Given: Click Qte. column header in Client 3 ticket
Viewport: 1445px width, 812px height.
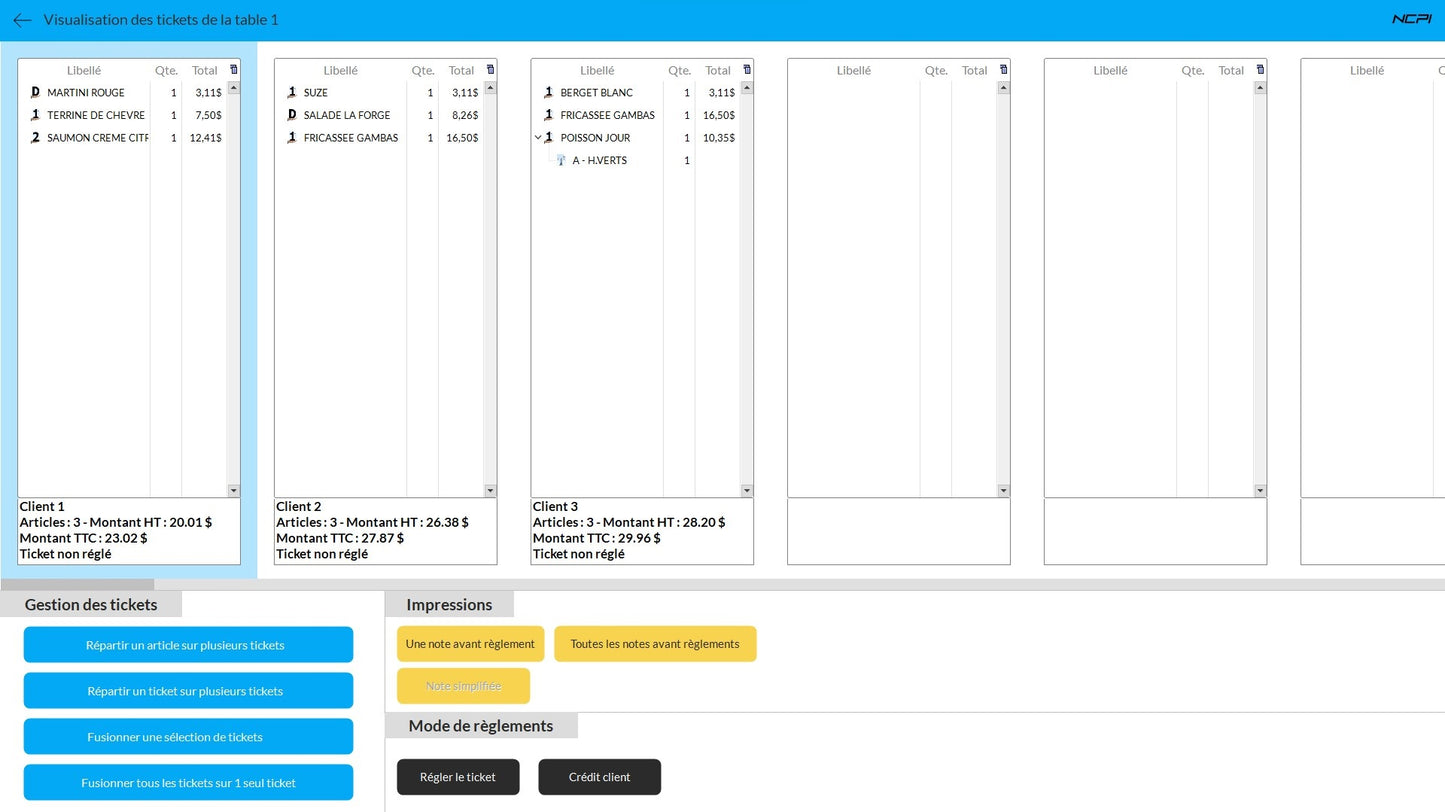Looking at the screenshot, I should tap(679, 70).
